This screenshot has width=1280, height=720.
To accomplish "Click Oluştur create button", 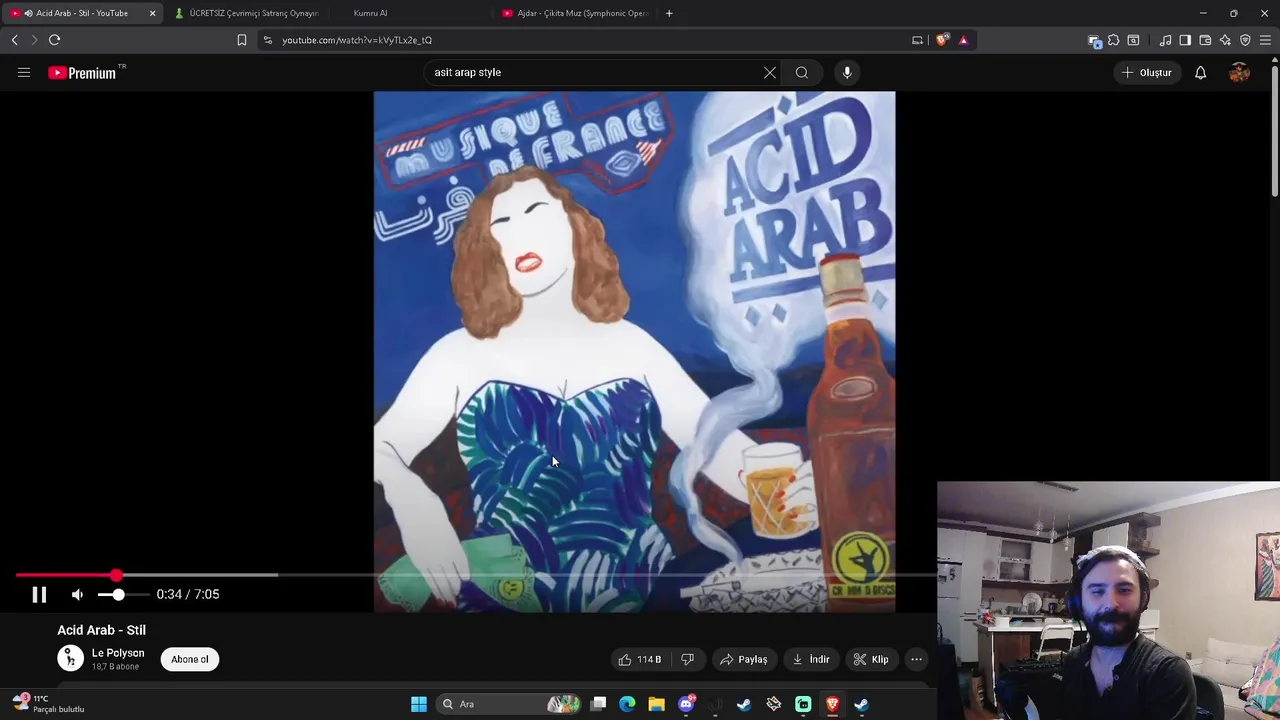I will 1146,72.
